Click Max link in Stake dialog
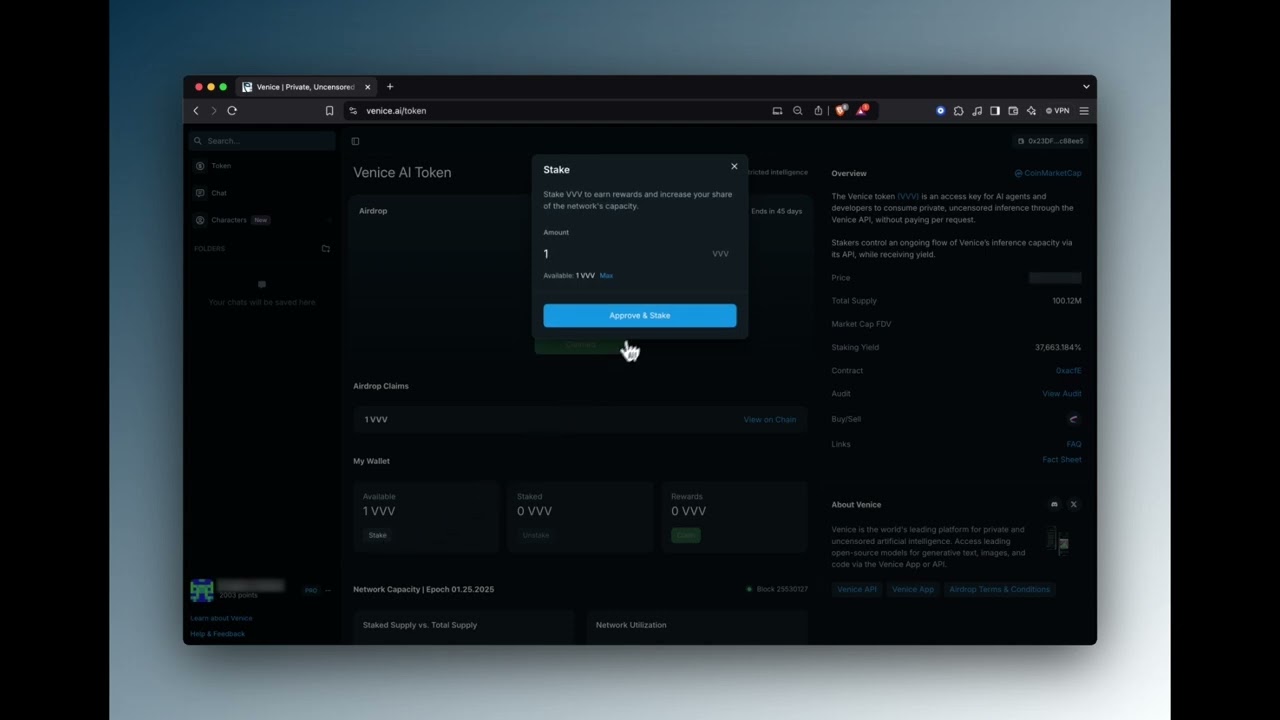This screenshot has height=720, width=1280. pyautogui.click(x=606, y=276)
